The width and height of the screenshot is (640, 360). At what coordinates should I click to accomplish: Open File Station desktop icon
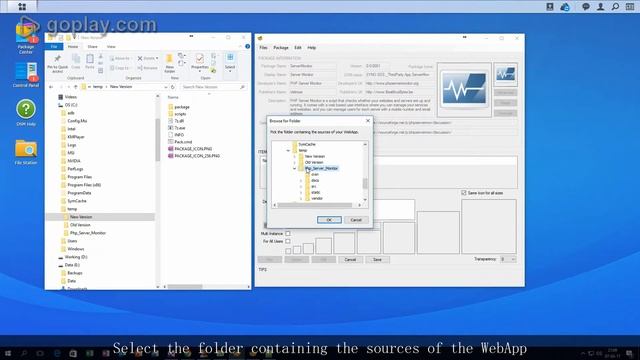[x=26, y=152]
